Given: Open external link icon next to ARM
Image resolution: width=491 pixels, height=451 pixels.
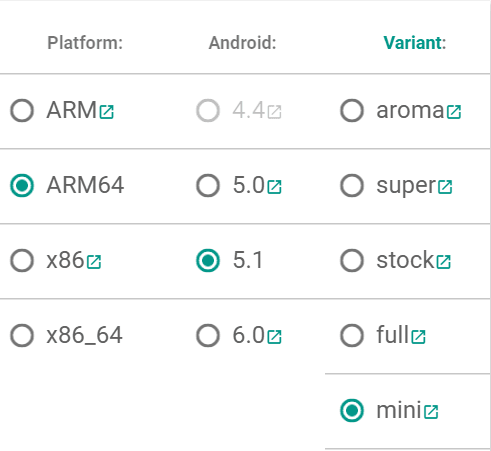Looking at the screenshot, I should (107, 112).
